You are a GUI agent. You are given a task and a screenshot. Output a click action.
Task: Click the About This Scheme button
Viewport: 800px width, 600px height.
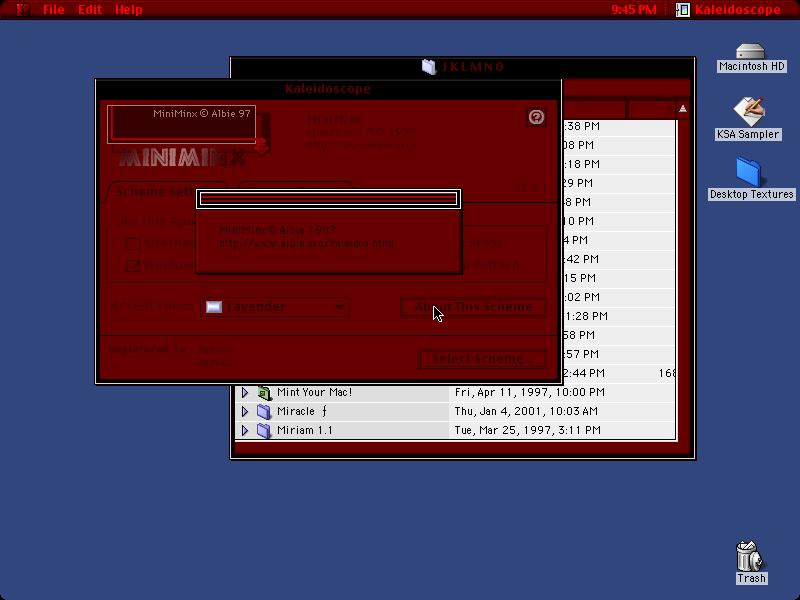[x=473, y=307]
